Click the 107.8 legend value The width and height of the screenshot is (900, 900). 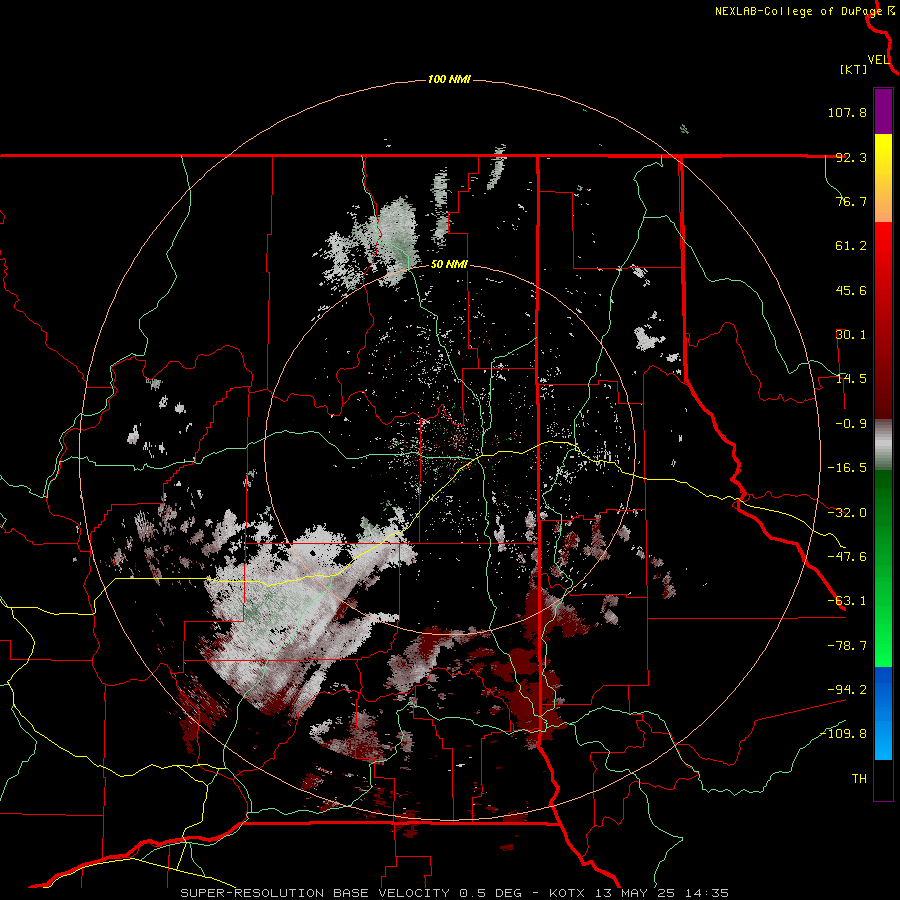pyautogui.click(x=847, y=112)
